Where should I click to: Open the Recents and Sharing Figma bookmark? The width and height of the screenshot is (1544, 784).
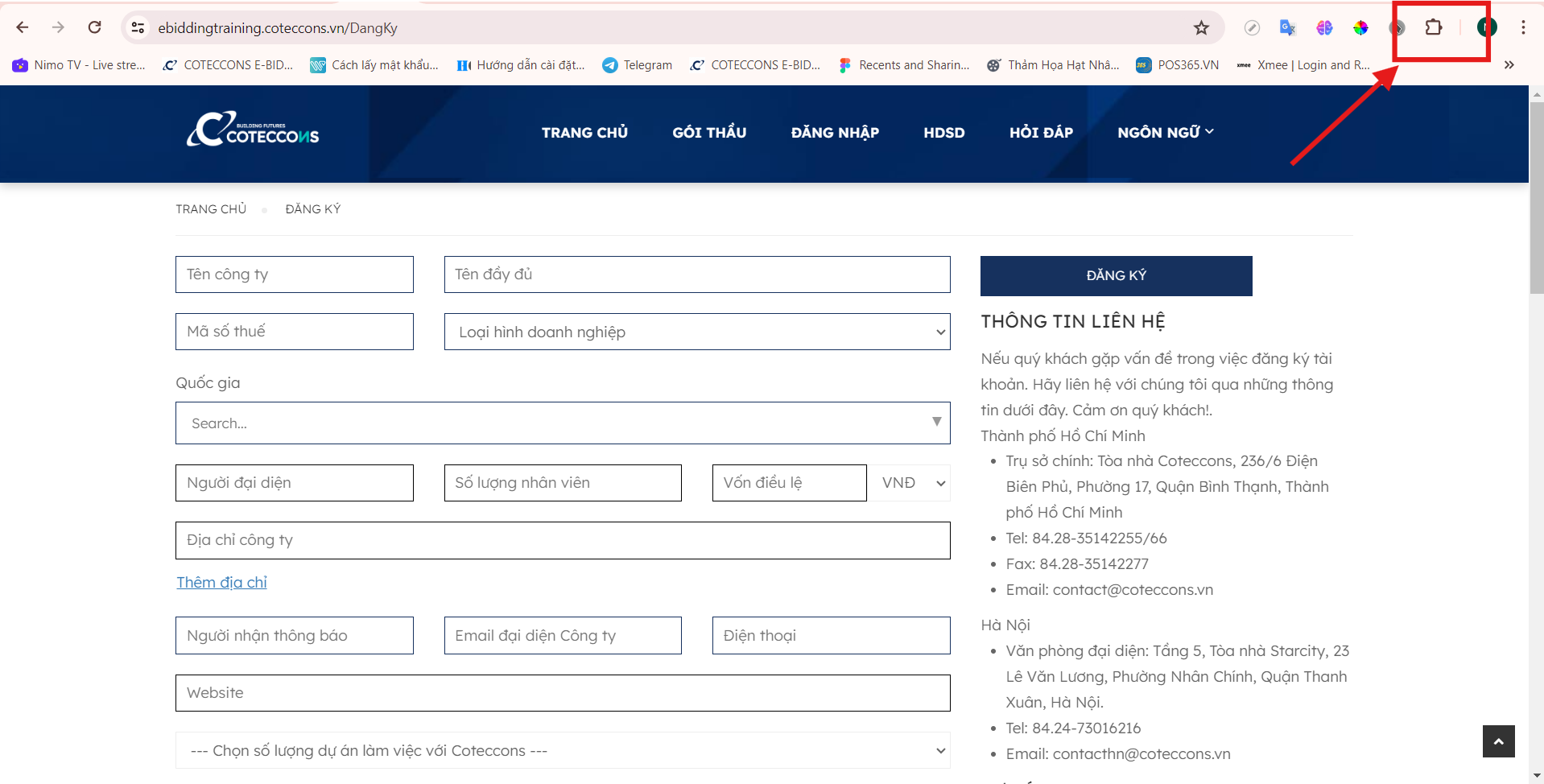point(904,65)
